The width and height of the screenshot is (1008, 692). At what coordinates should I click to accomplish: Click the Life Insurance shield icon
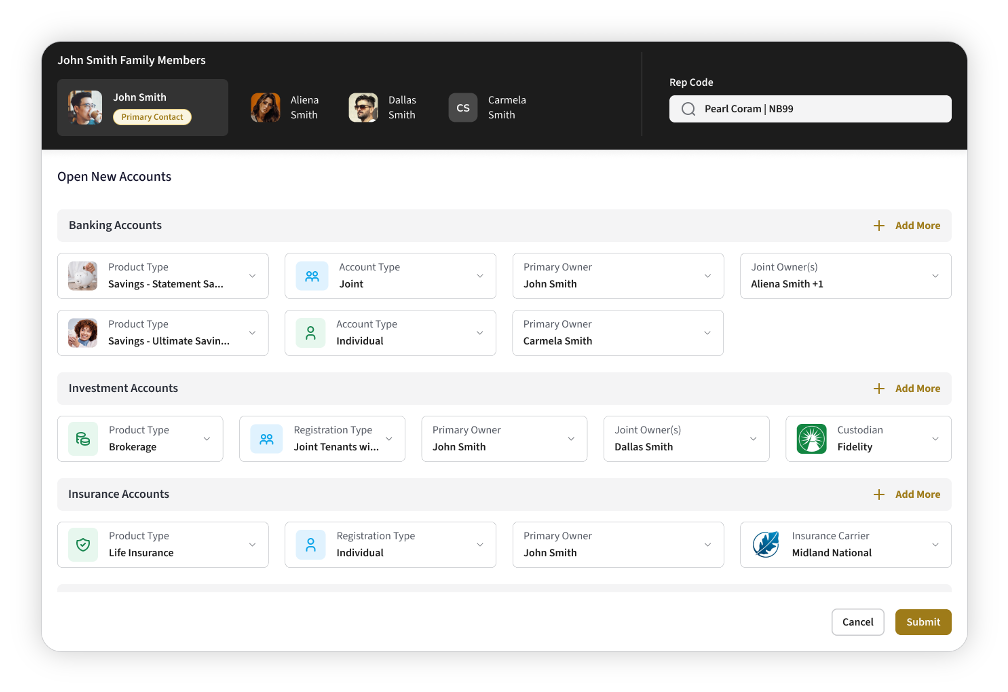(x=83, y=545)
